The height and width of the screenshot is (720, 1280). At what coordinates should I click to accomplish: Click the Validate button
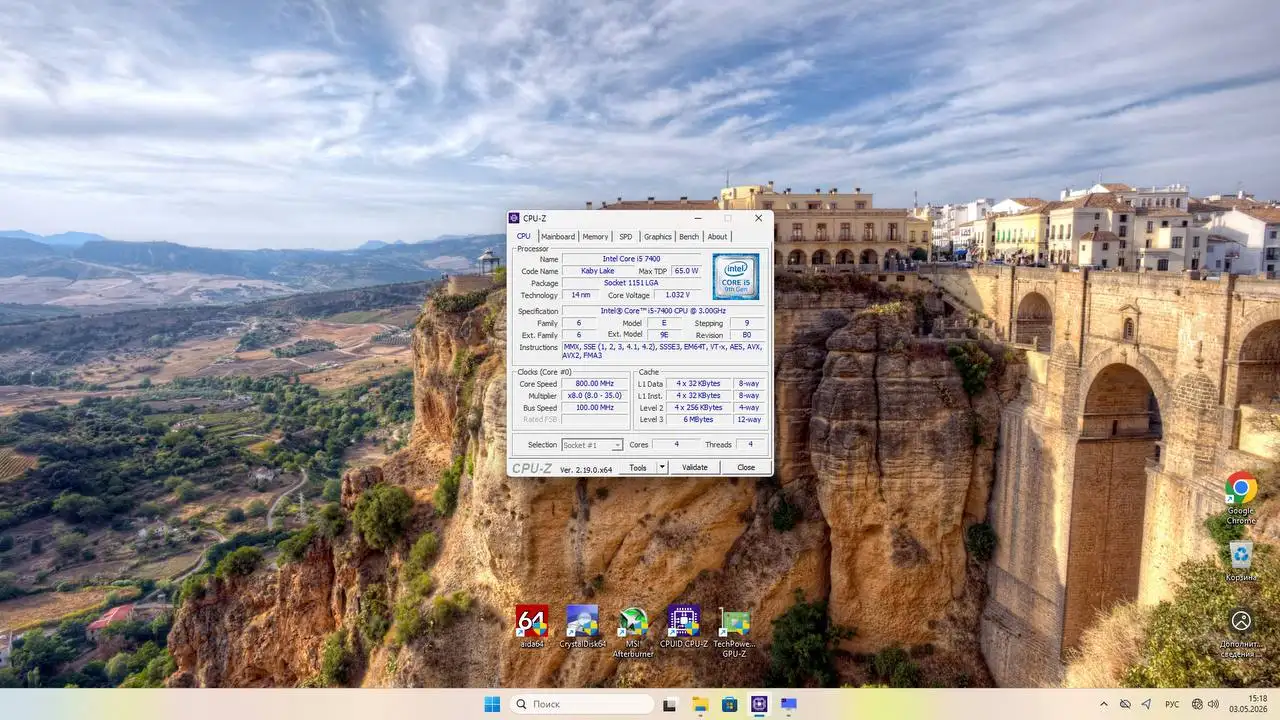pyautogui.click(x=694, y=467)
